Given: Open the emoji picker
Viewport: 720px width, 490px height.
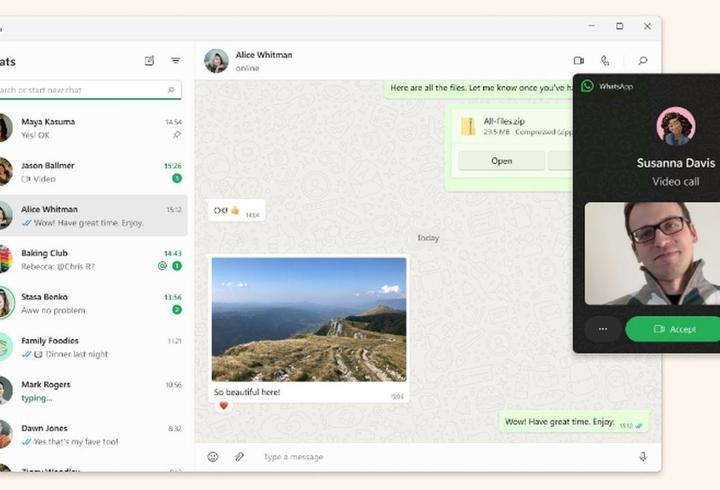Looking at the screenshot, I should (x=213, y=456).
